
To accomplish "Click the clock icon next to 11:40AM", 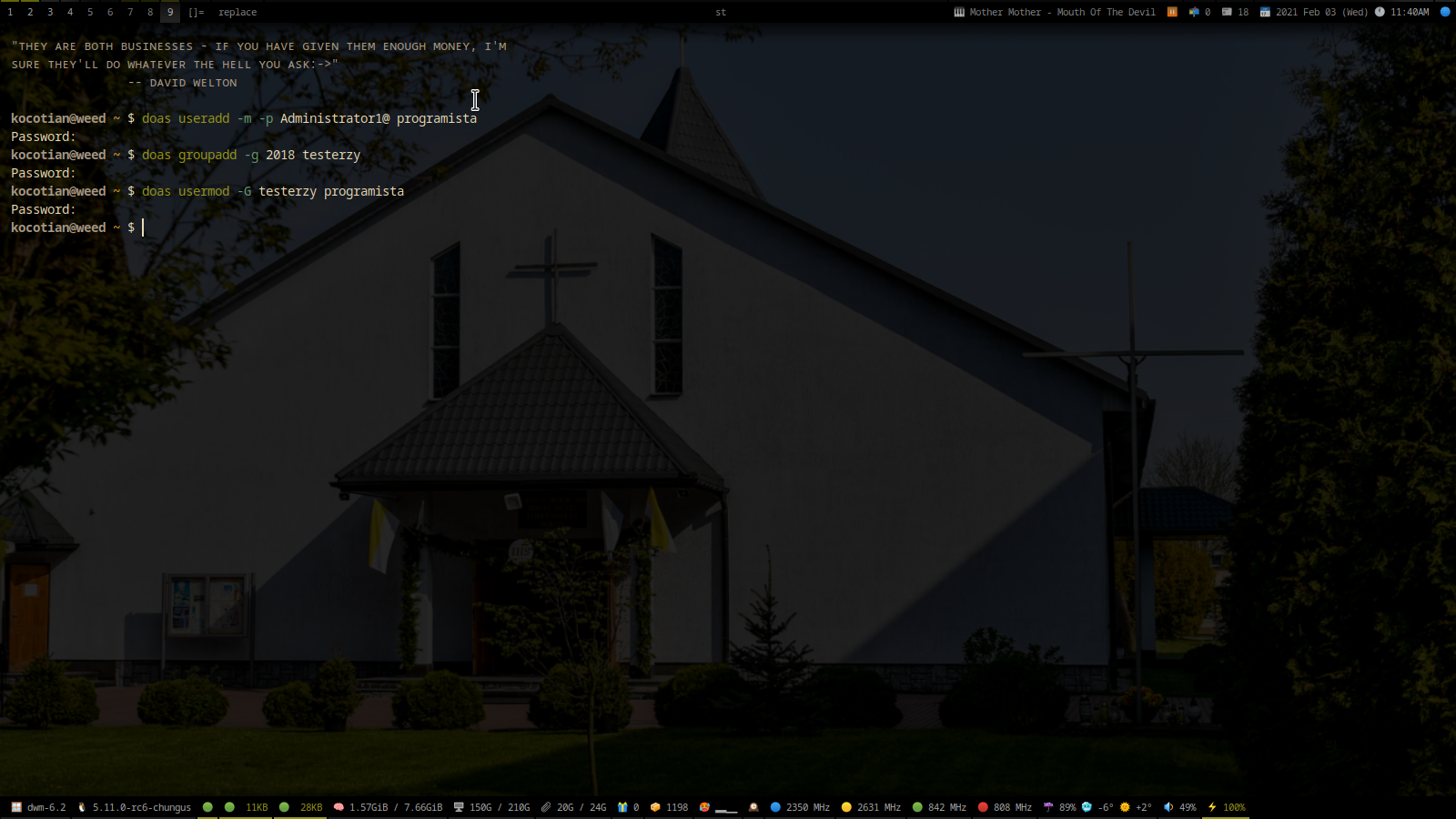I will tap(1380, 12).
